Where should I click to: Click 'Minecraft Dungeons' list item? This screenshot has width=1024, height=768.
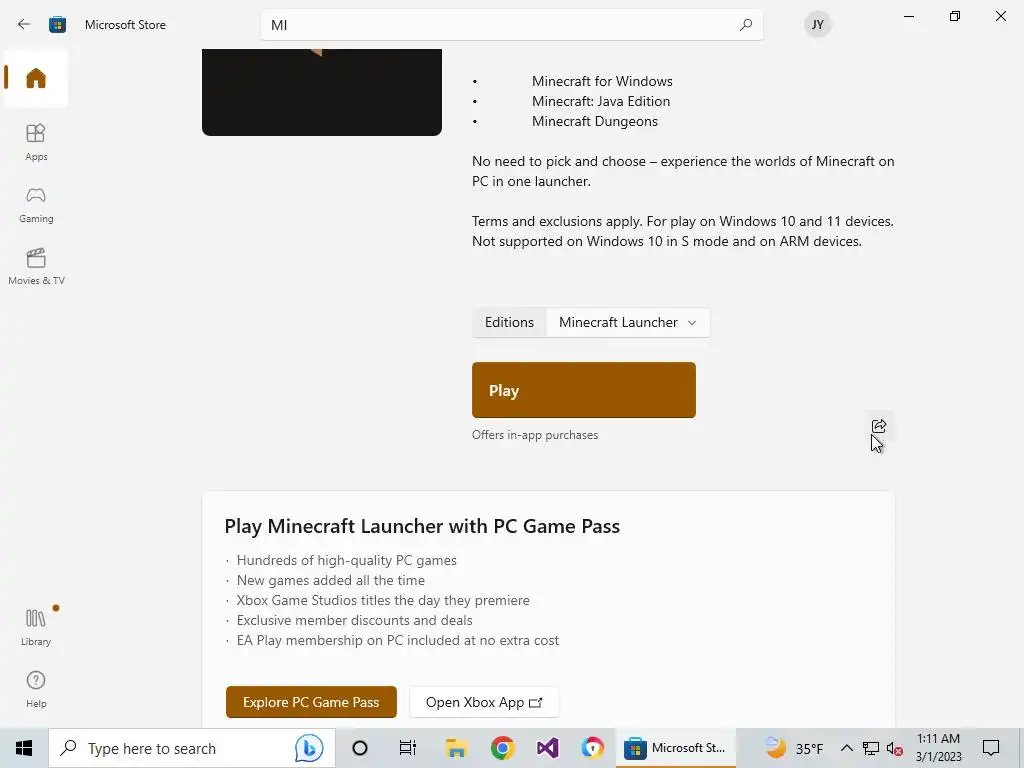click(x=594, y=121)
